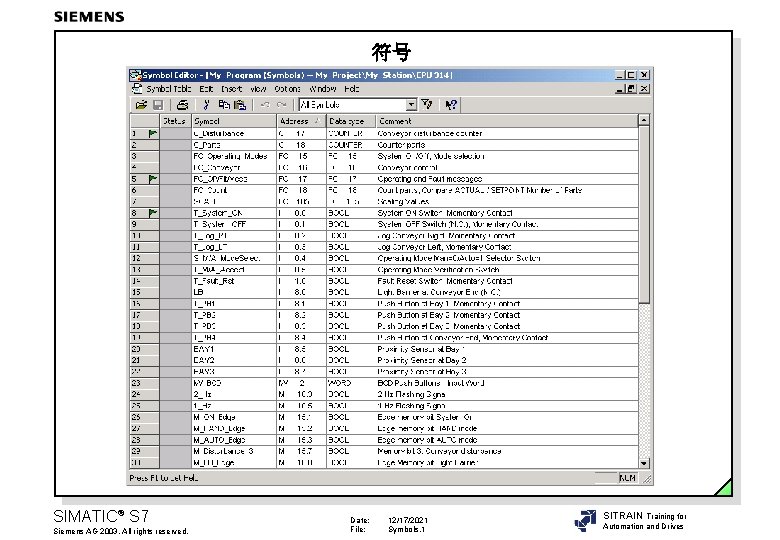The image size is (780, 540).
Task: Click the 'Count parts' comment cell
Action: pyautogui.click(x=506, y=145)
